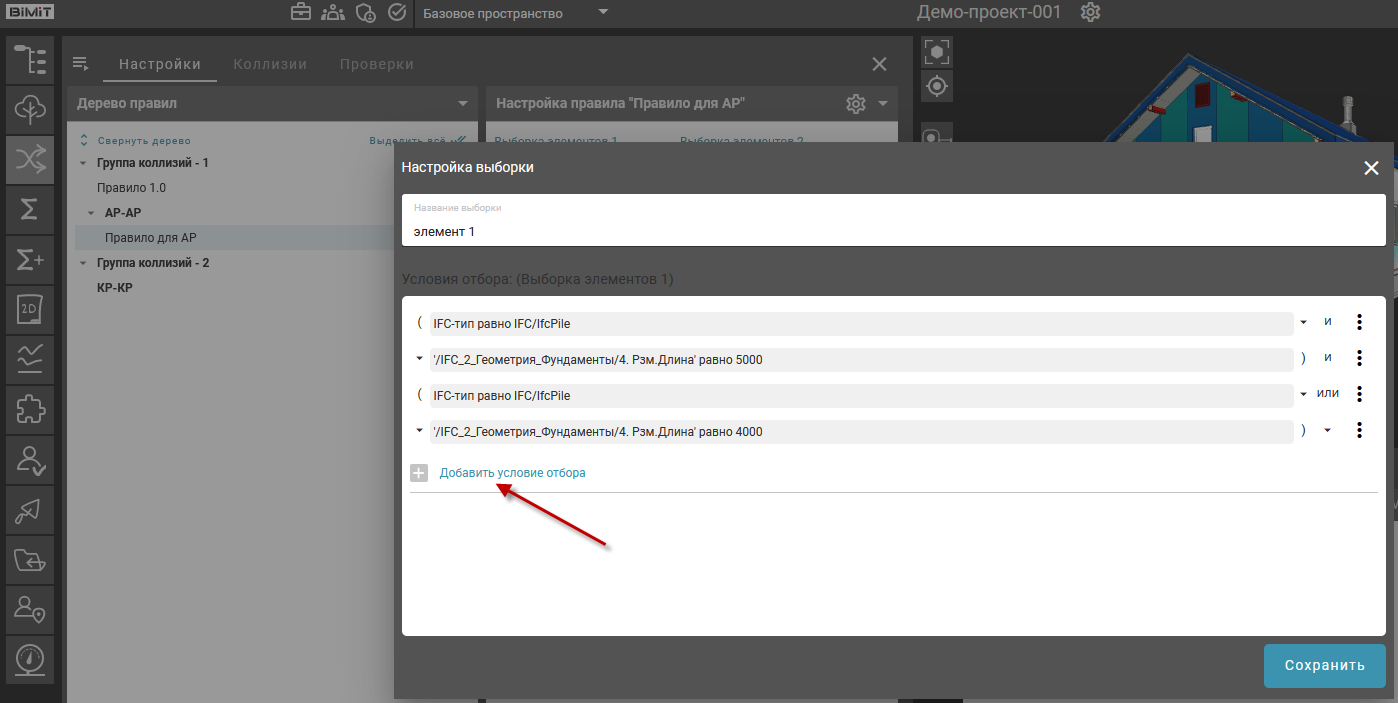The image size is (1398, 703).
Task: Select the КР-КР tree item
Action: coord(114,288)
